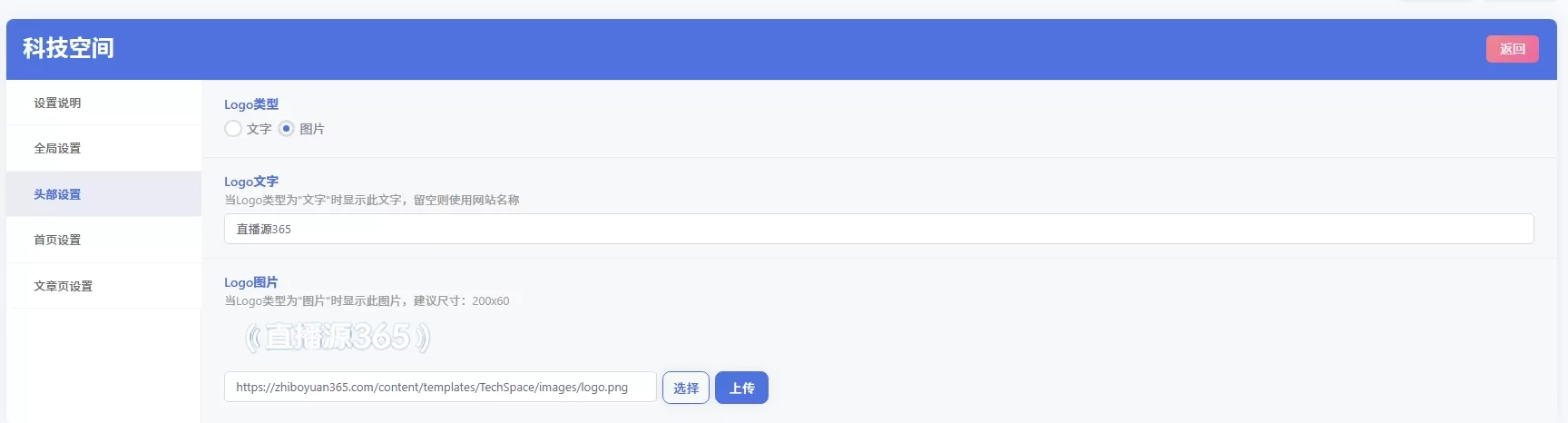Image resolution: width=1568 pixels, height=423 pixels.
Task: Click the 选择 button
Action: pos(686,388)
